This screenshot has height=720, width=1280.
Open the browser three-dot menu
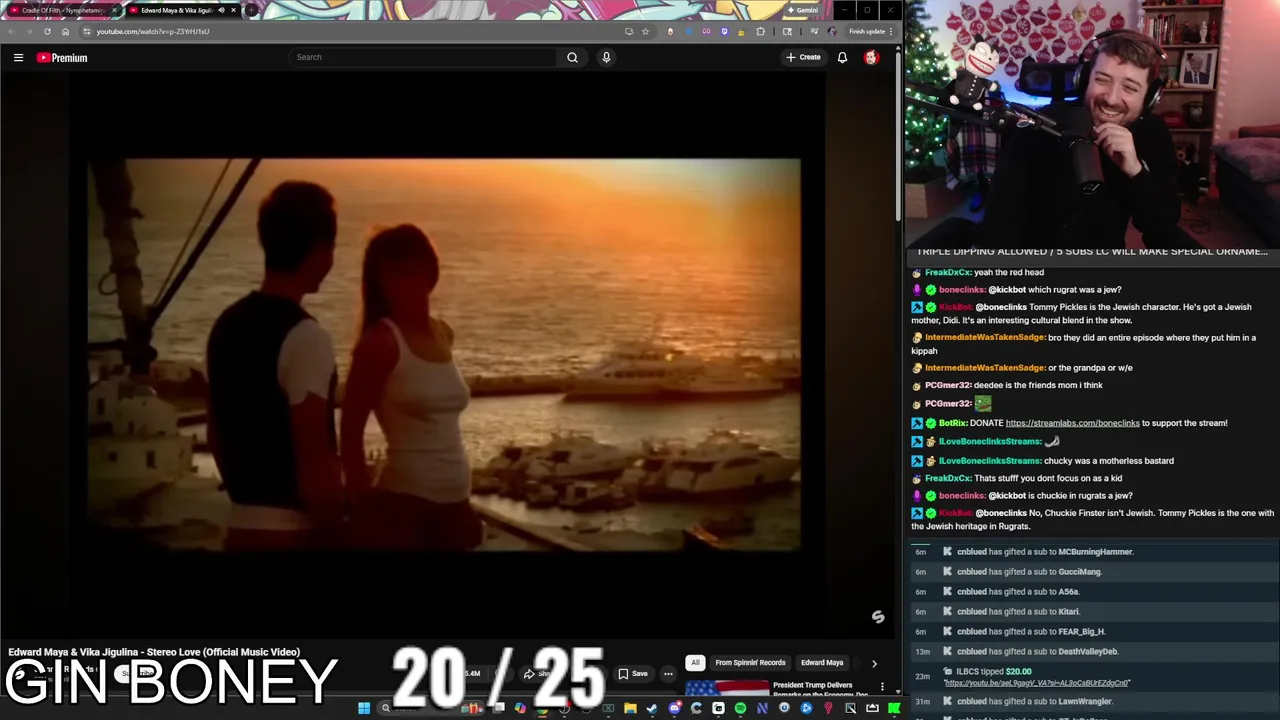click(891, 31)
